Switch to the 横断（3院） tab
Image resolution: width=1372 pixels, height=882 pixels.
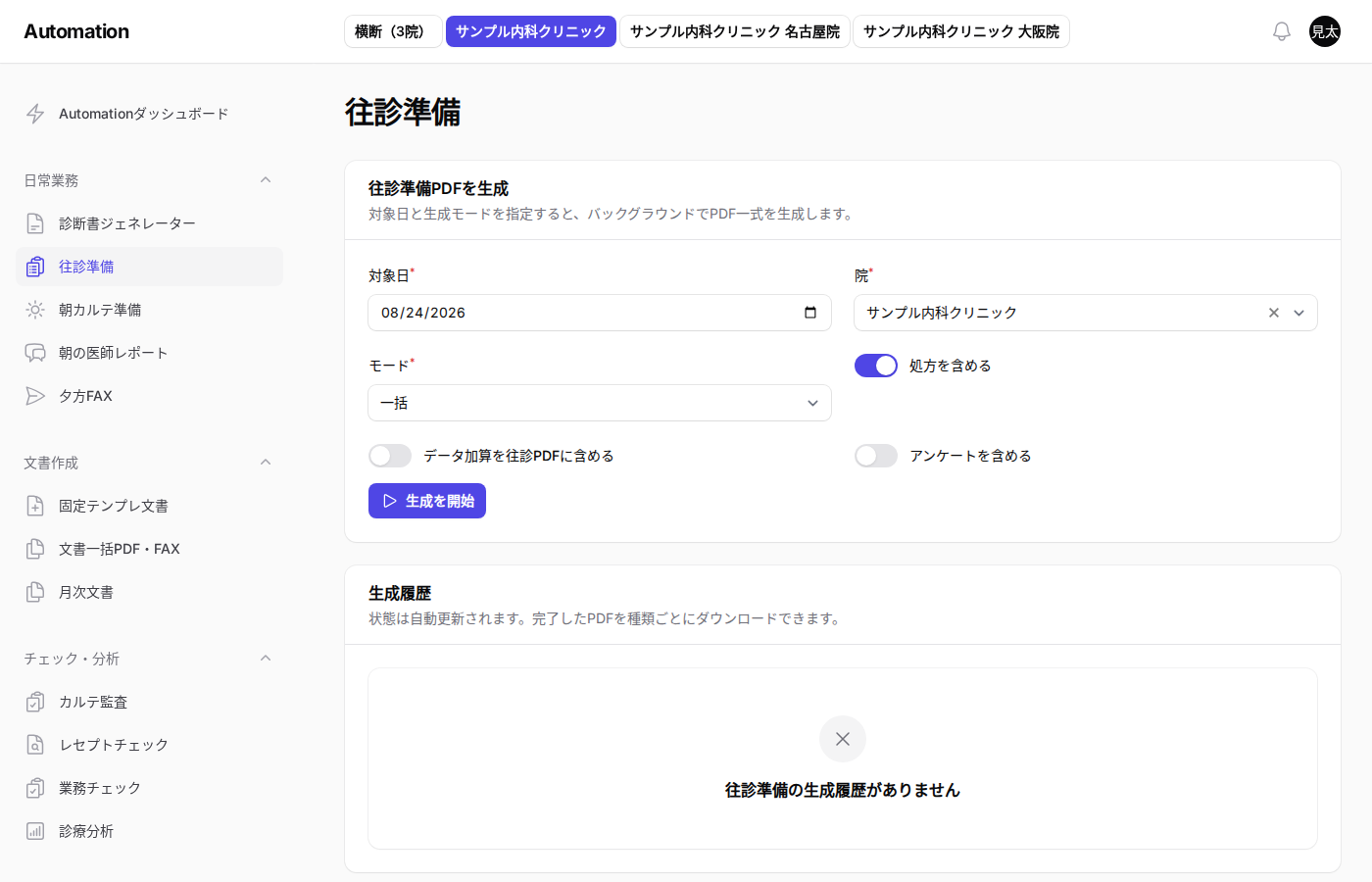393,31
